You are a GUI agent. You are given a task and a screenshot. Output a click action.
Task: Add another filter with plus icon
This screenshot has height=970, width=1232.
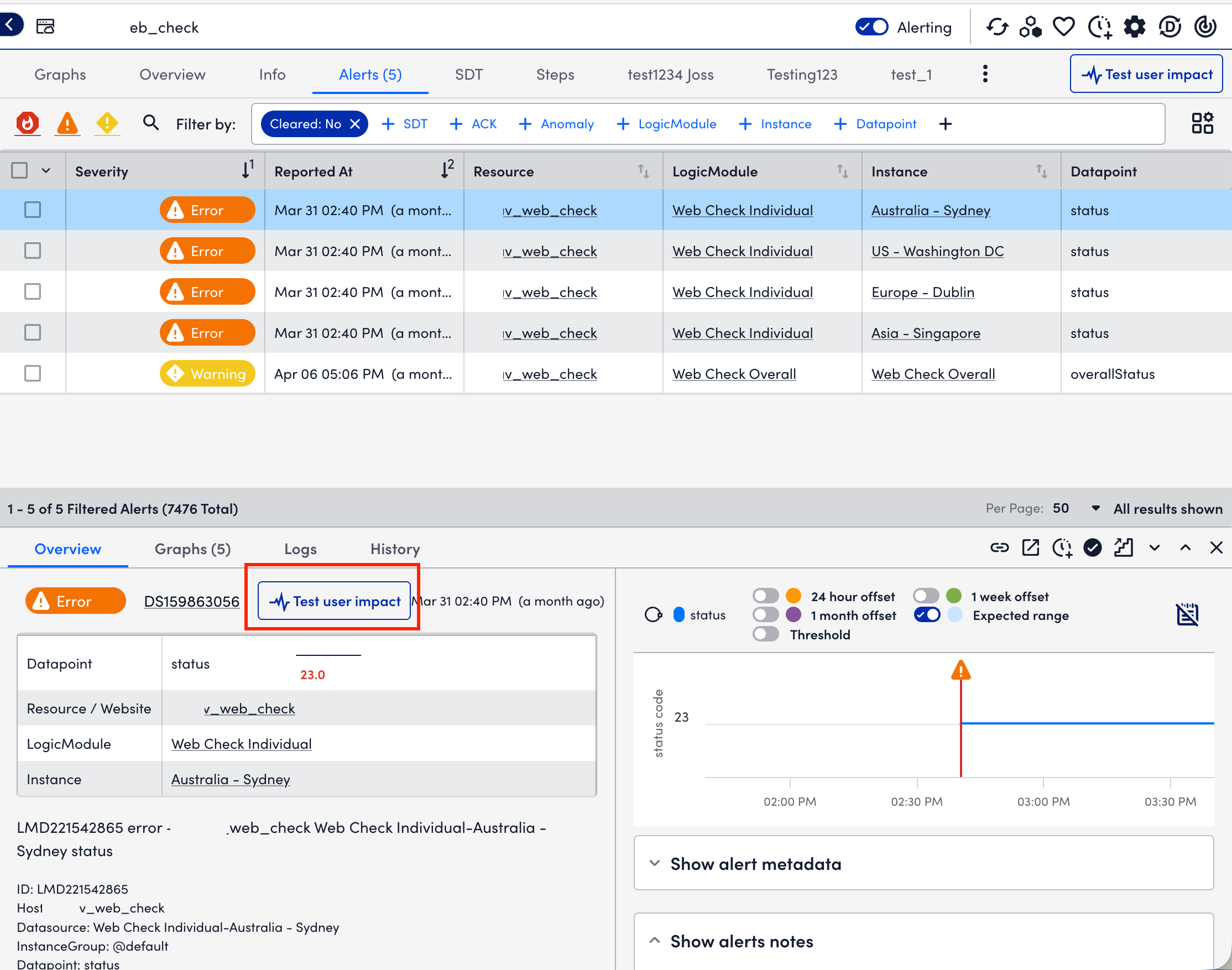pyautogui.click(x=946, y=124)
